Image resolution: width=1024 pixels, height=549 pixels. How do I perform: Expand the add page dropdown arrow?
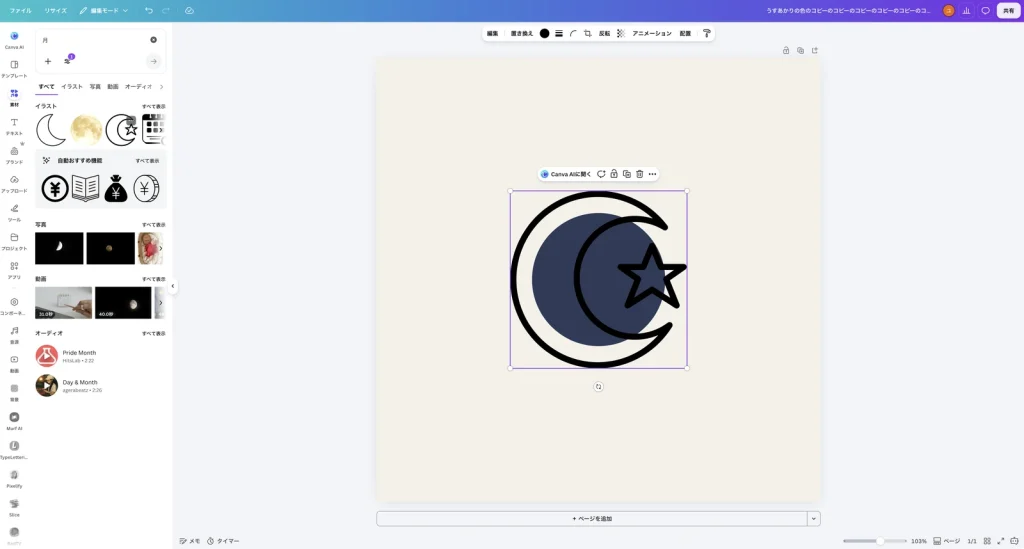[814, 518]
